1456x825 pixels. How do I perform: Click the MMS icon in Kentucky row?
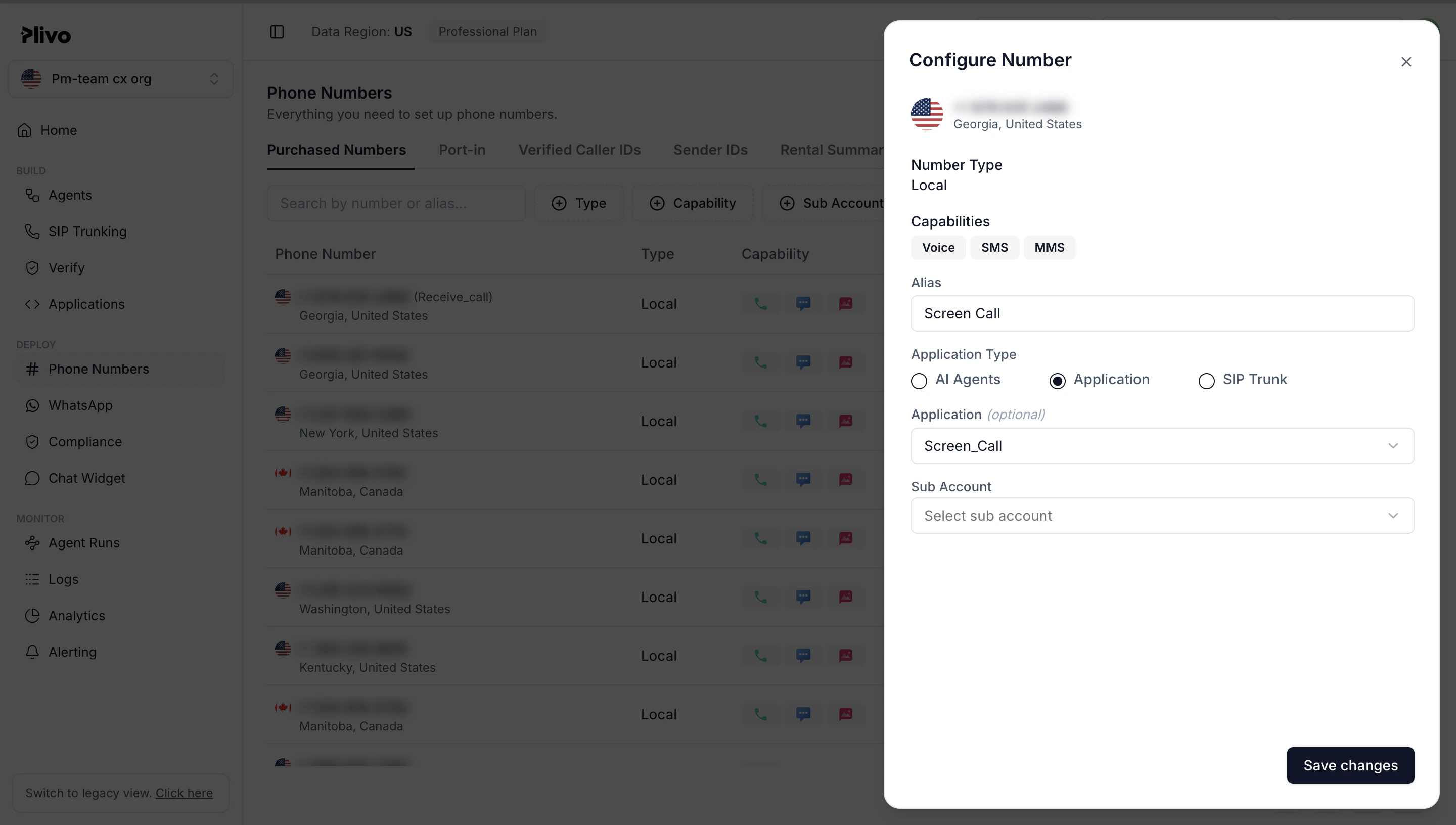(846, 656)
